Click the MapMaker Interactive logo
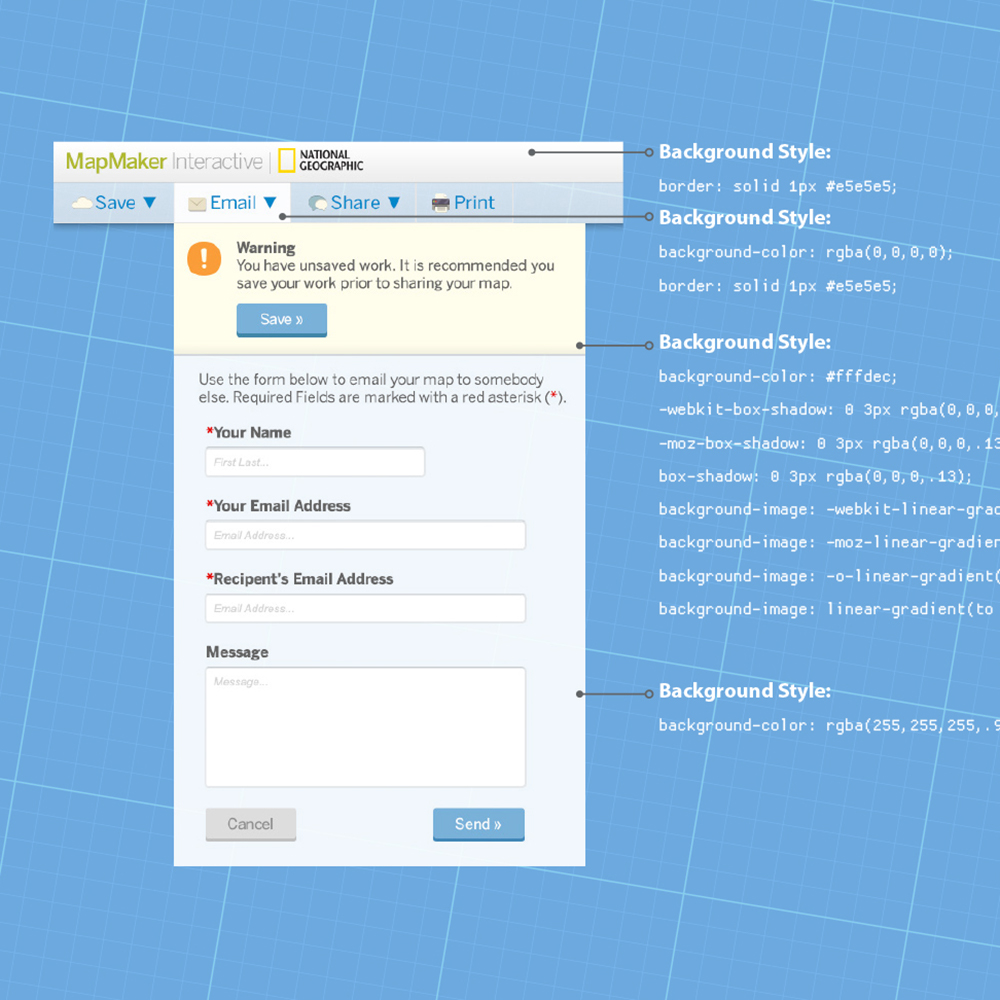Viewport: 1000px width, 1000px height. tap(163, 161)
